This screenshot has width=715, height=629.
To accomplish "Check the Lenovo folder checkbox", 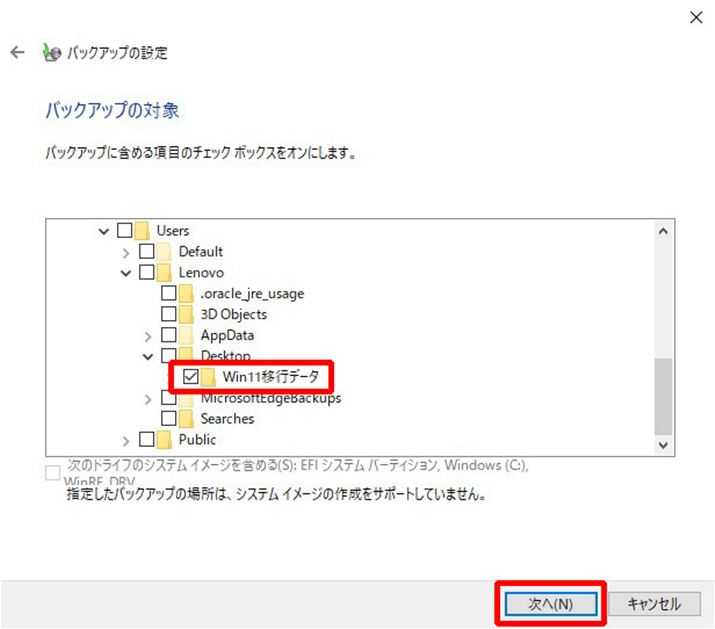I will (x=146, y=272).
